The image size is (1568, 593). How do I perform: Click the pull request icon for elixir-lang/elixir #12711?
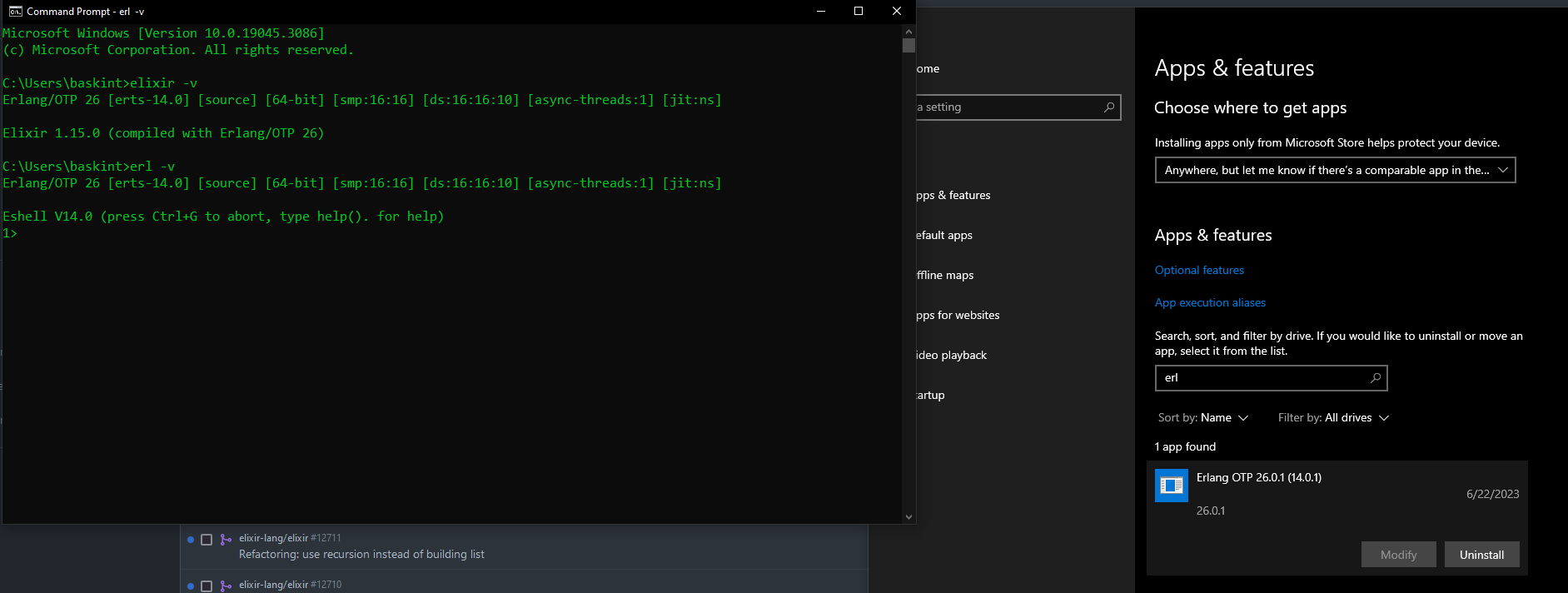click(226, 540)
